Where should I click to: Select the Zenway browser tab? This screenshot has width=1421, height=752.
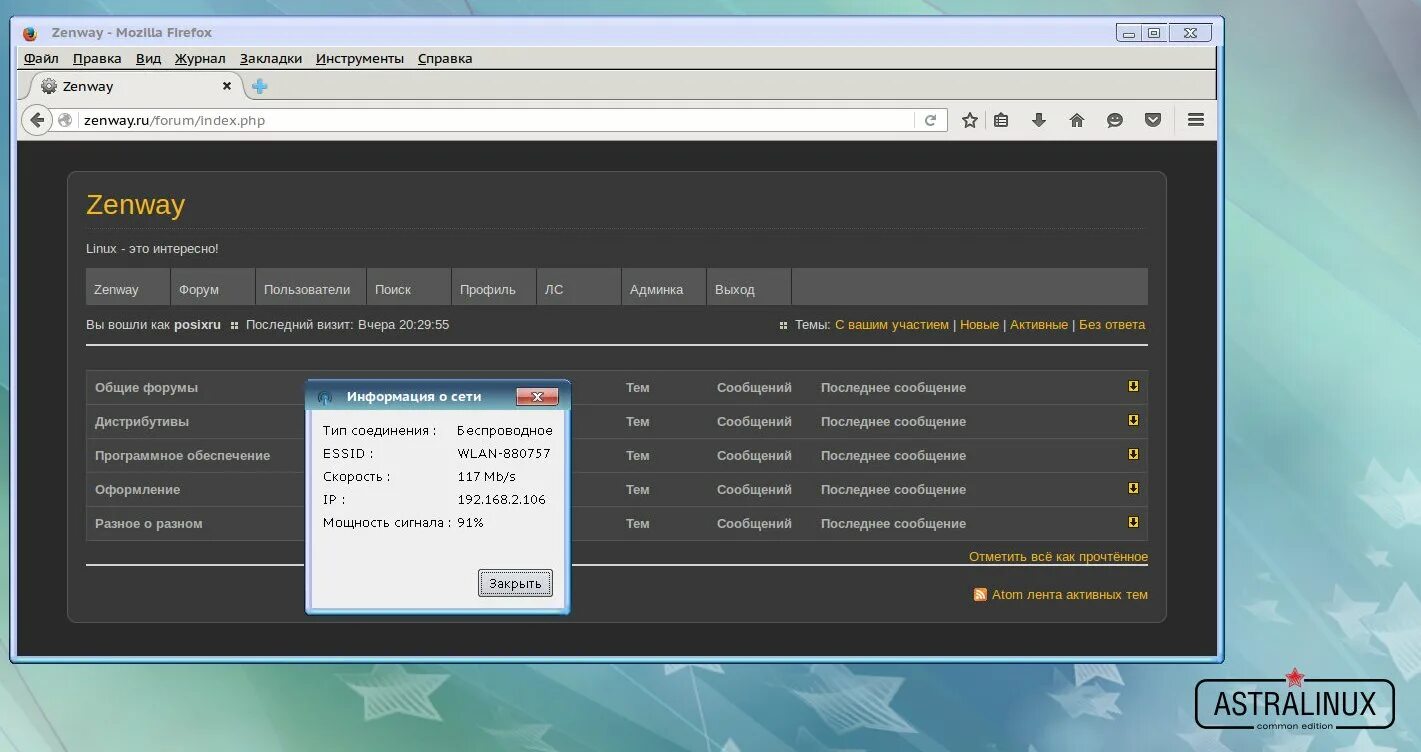(135, 86)
